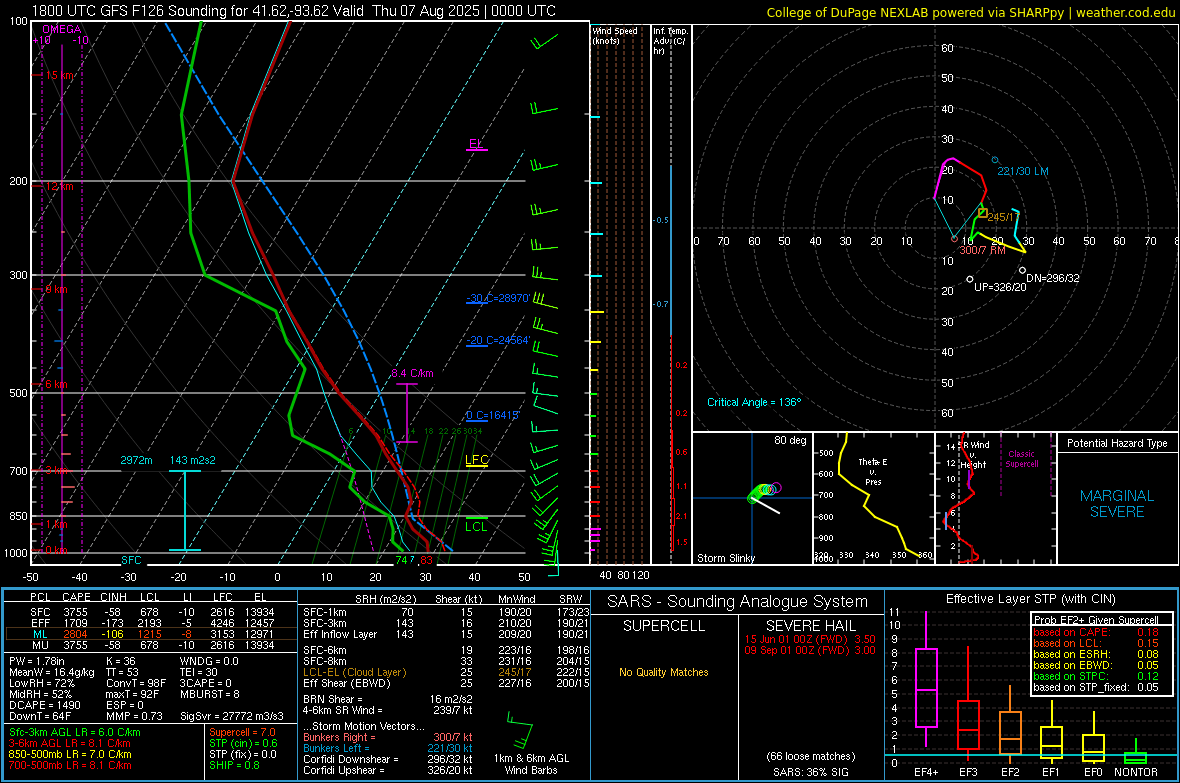The image size is (1180, 783).
Task: Click the SigSvr = 27772 m3/s3 value
Action: (232, 716)
